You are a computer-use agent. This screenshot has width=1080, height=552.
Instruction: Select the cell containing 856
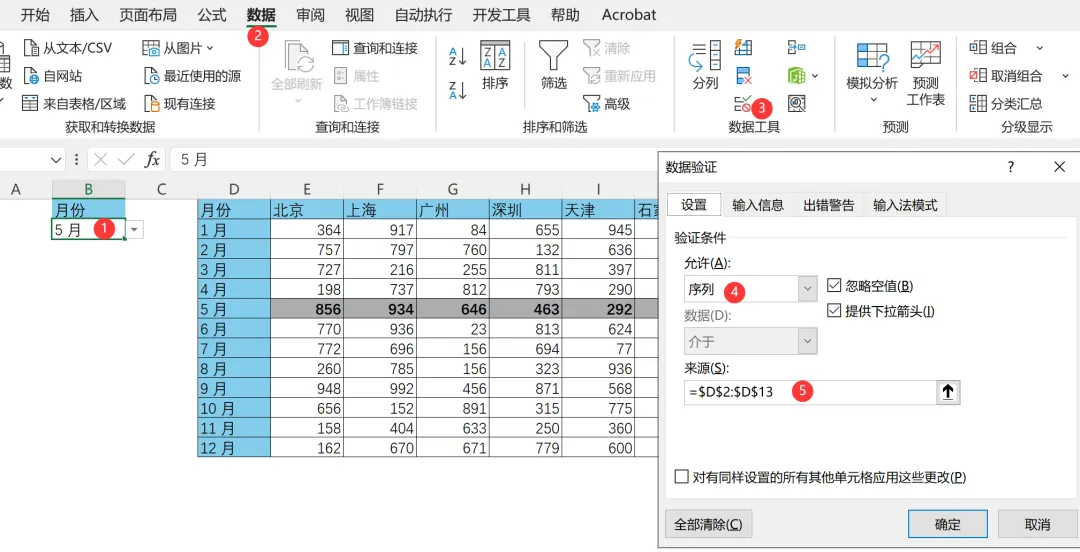[307, 309]
